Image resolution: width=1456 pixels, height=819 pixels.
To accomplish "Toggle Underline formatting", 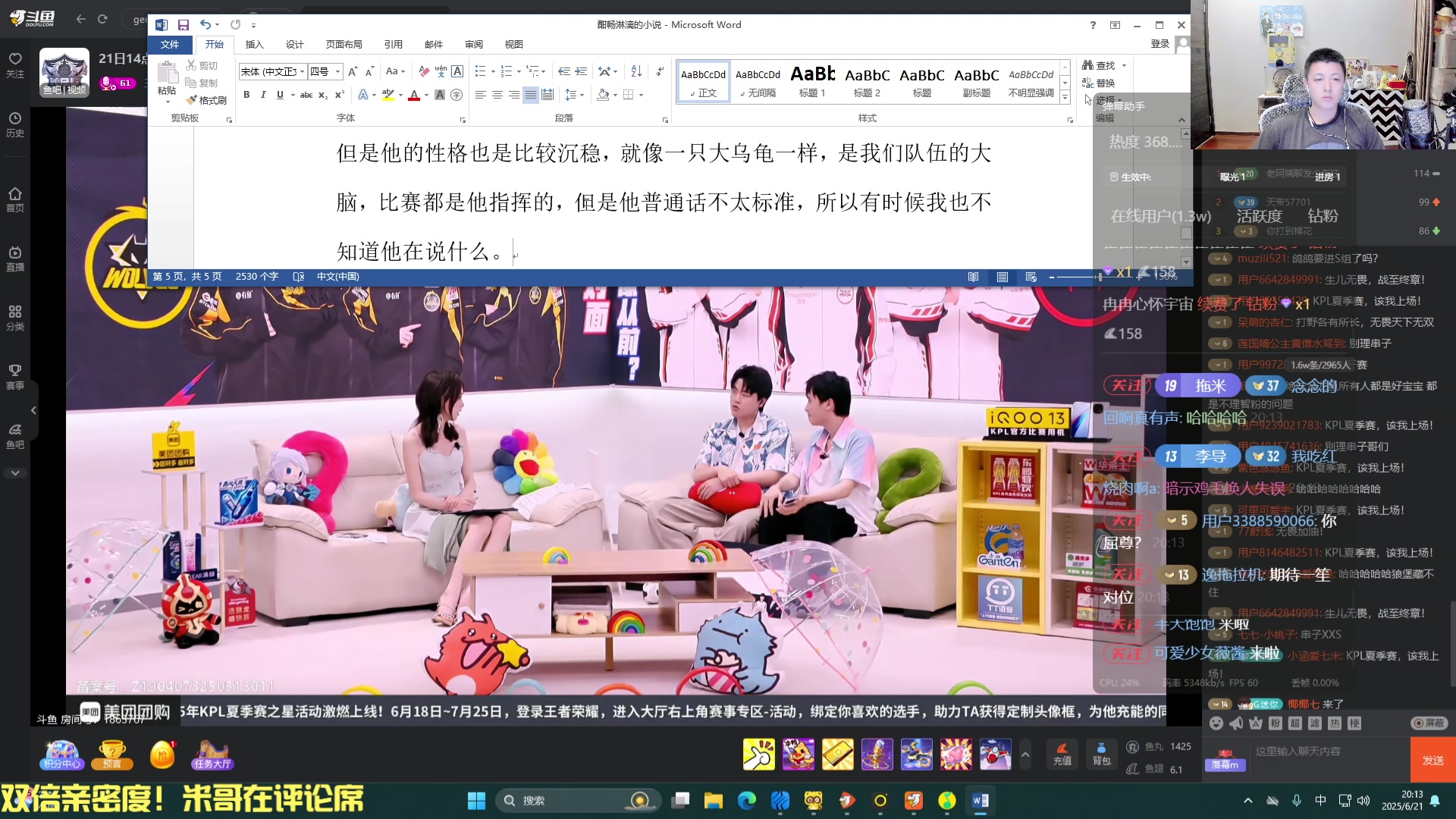I will (x=280, y=95).
